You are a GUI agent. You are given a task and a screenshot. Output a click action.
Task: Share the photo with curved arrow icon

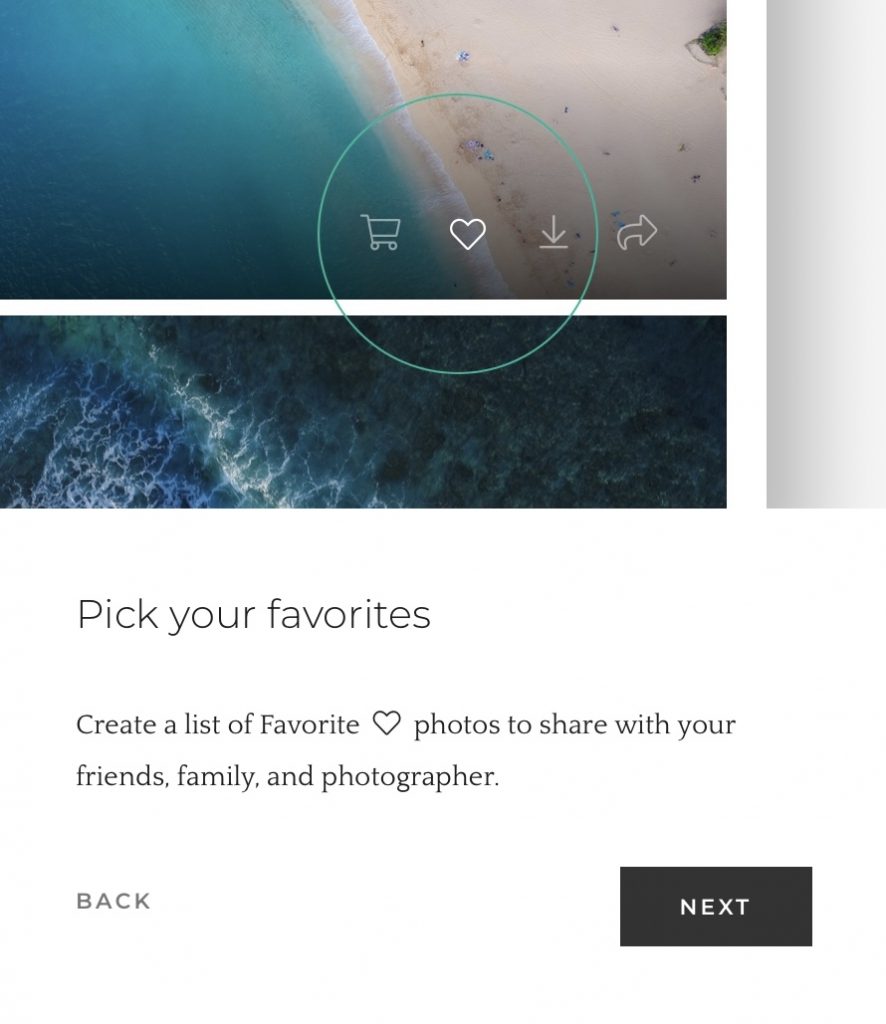pyautogui.click(x=637, y=232)
